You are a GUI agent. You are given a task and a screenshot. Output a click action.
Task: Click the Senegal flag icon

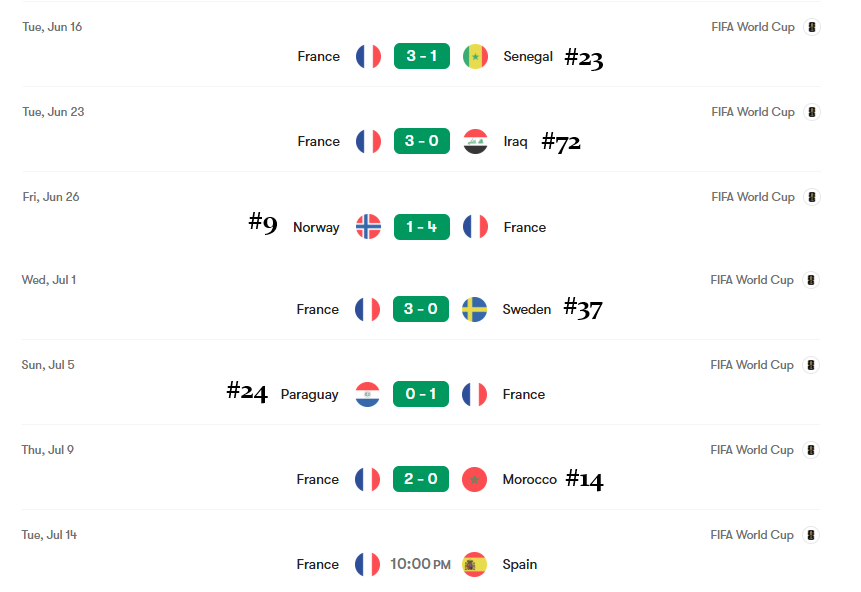(475, 56)
